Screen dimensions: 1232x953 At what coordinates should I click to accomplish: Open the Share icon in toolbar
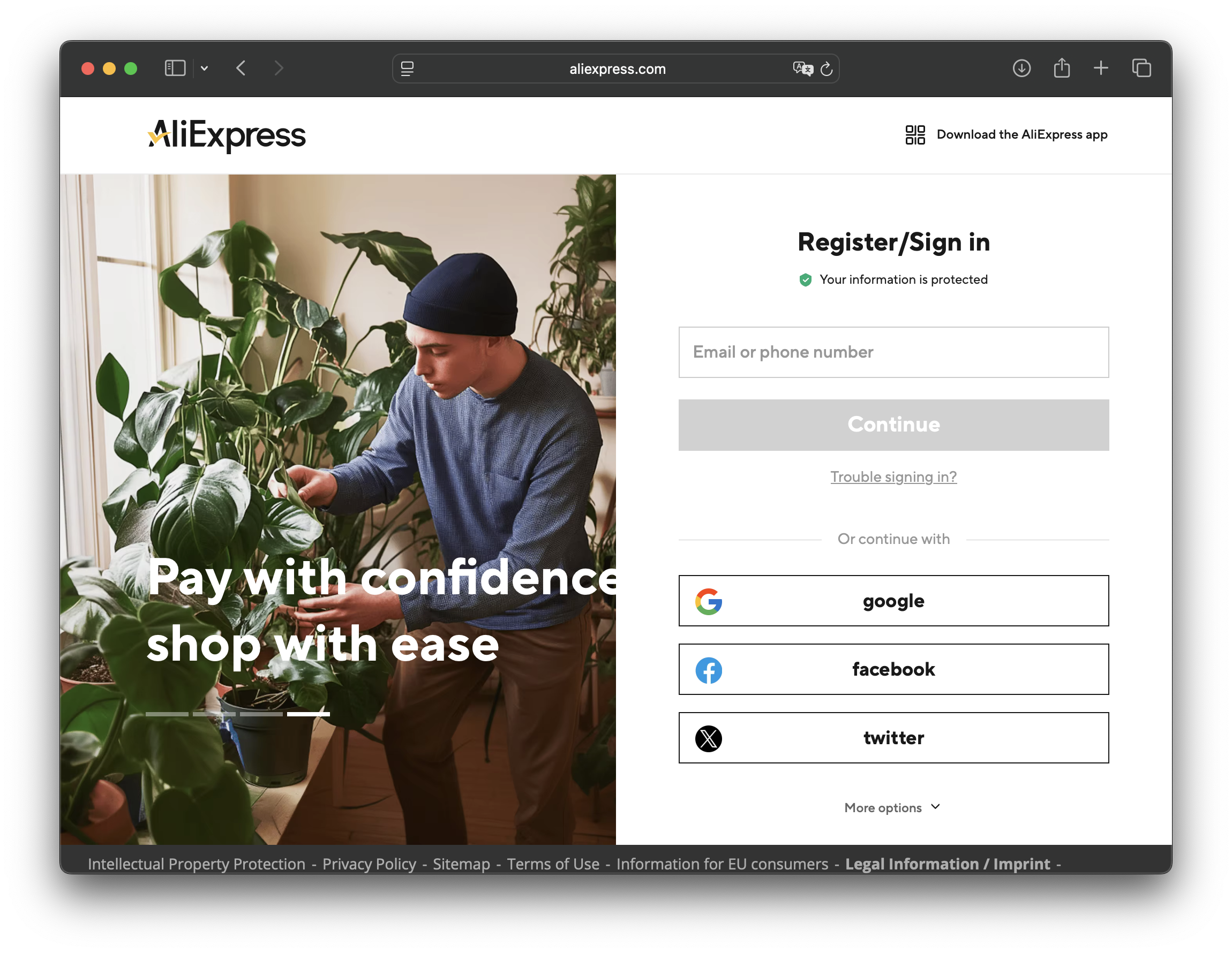coord(1062,68)
